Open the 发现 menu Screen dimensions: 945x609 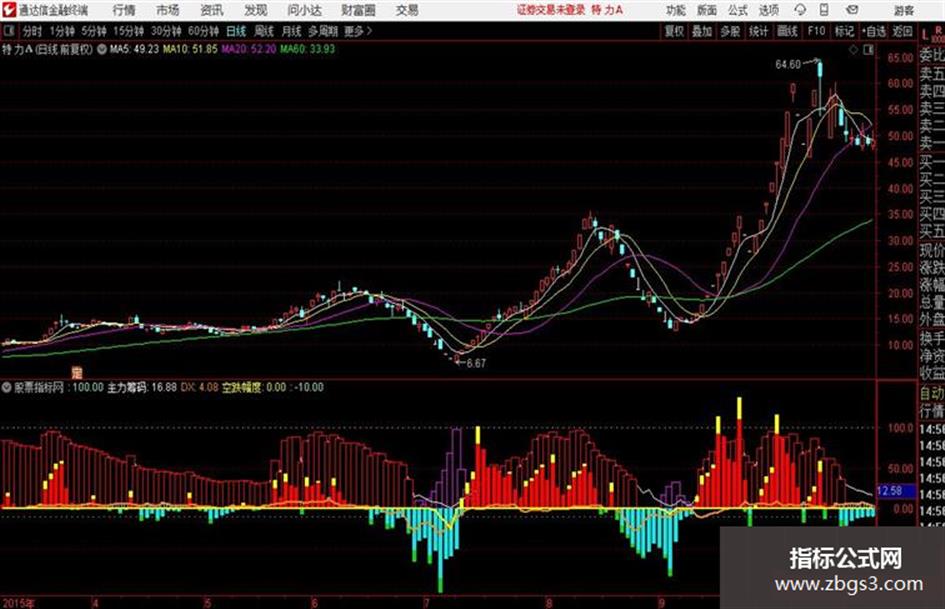click(x=256, y=10)
